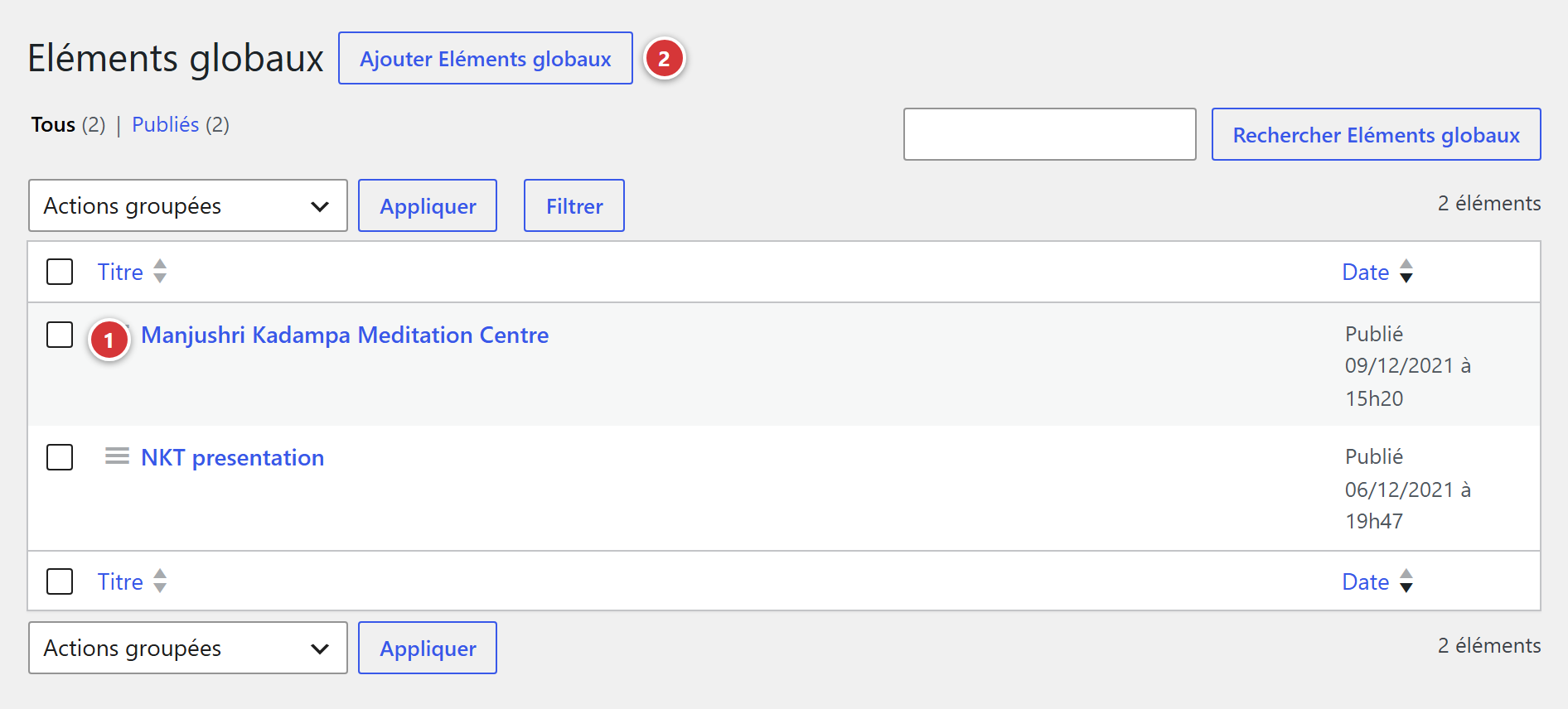Click the sort arrows next to bottom Titre
Viewport: 1568px width, 709px height.
click(160, 581)
